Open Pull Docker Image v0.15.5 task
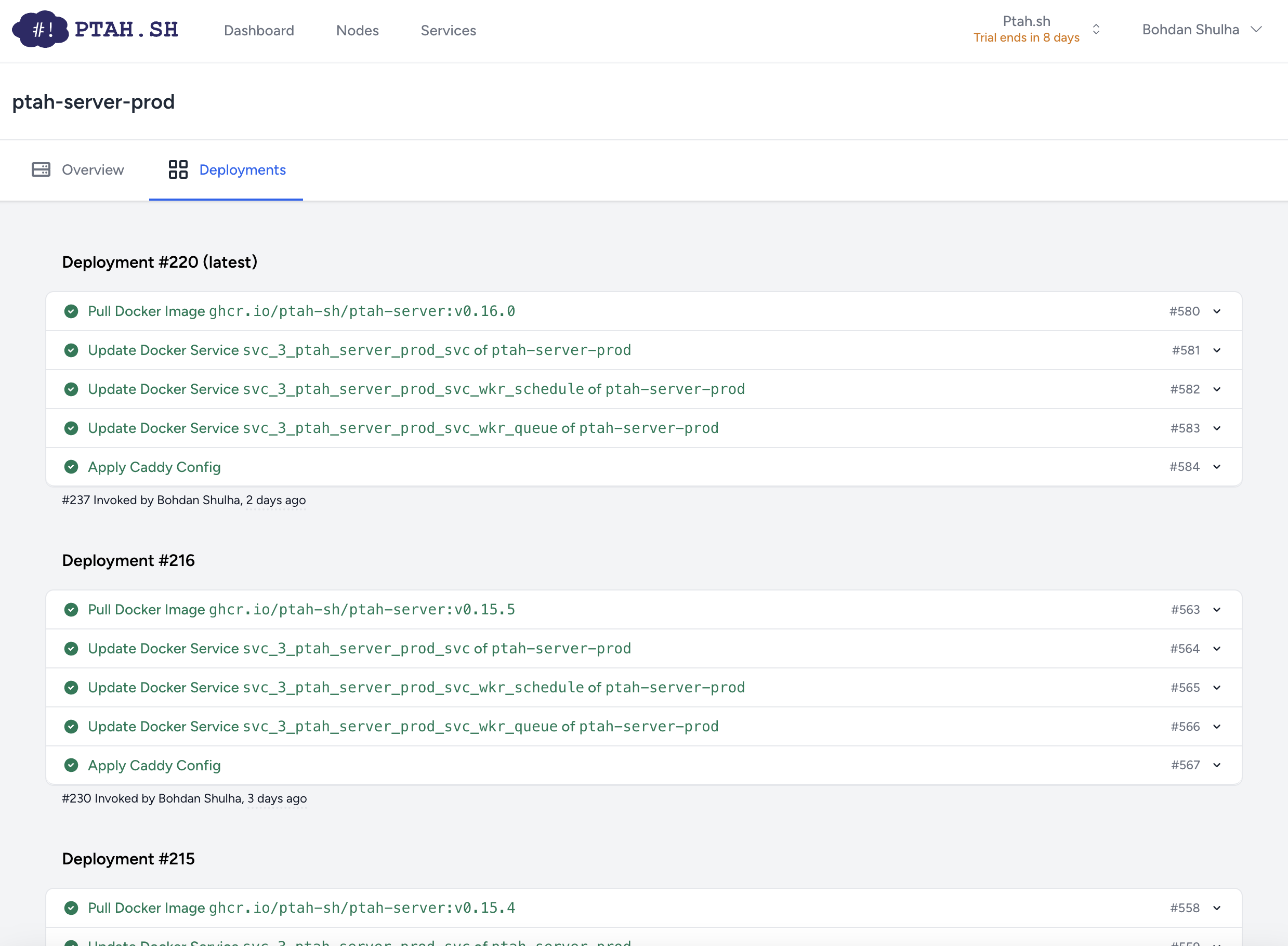Screen dimensions: 1288x946 point(643,610)
